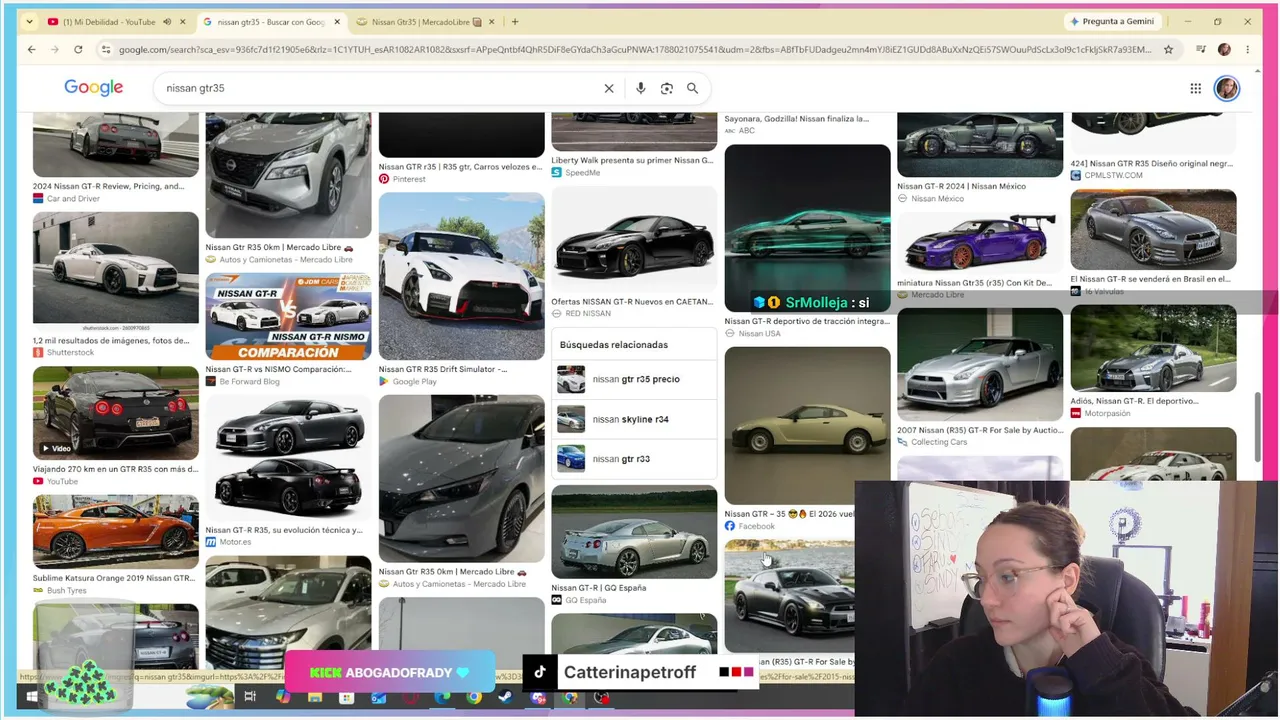Open the Adiós, Nissan GT-R Motorpasión image

(1153, 348)
